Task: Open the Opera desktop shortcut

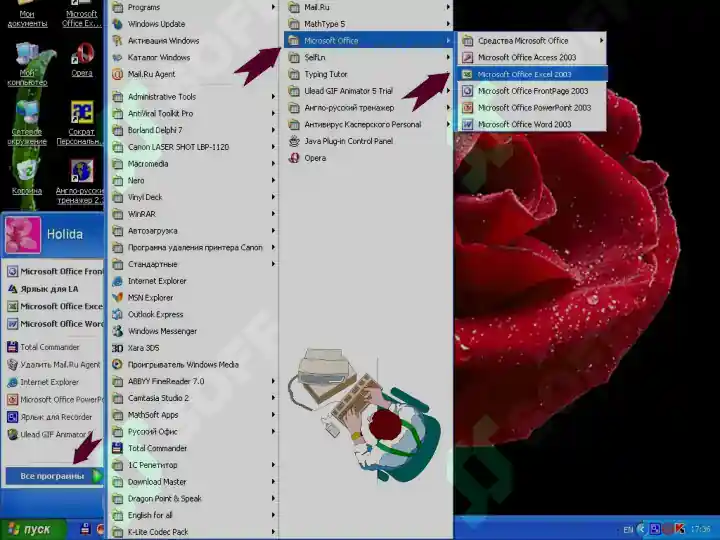Action: pyautogui.click(x=82, y=60)
